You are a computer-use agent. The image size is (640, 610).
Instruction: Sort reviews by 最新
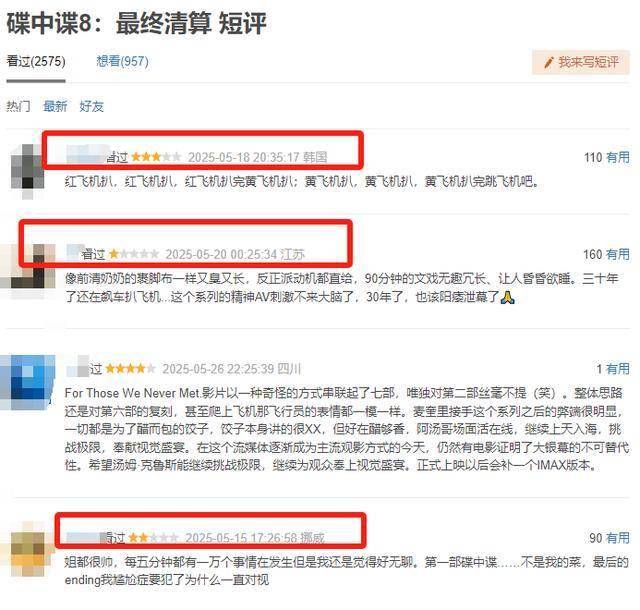55,106
